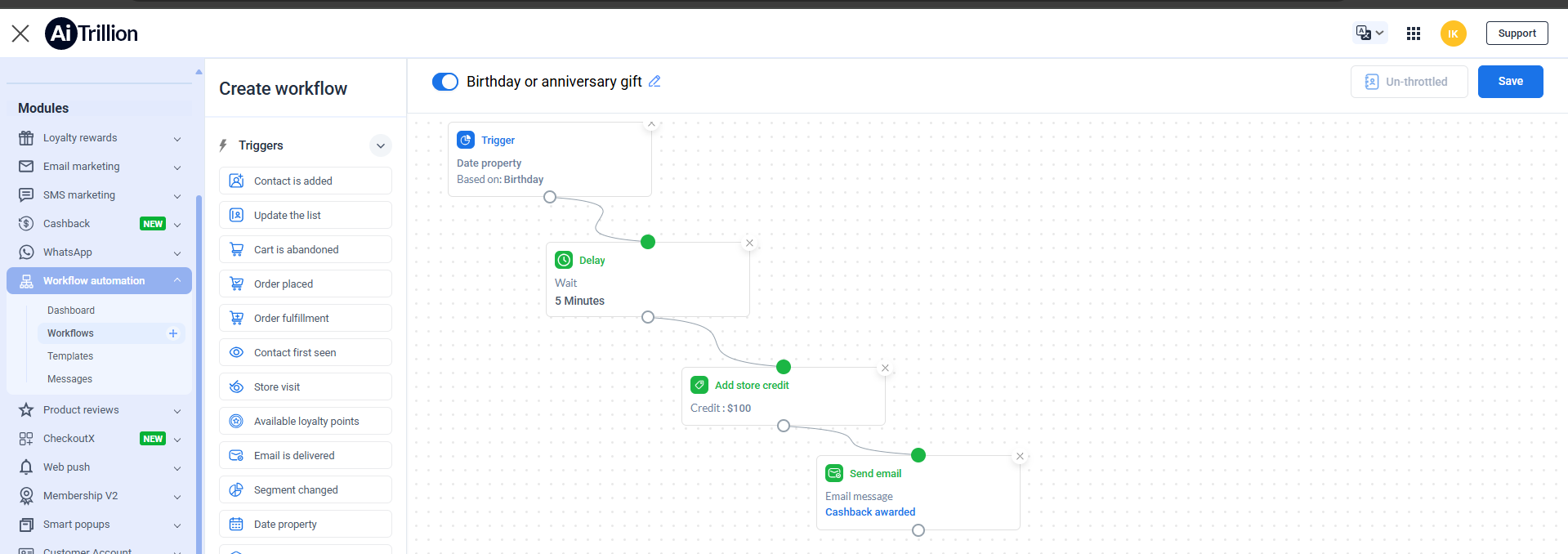Toggle the Birthday or anniversary gift workflow switch

445,82
